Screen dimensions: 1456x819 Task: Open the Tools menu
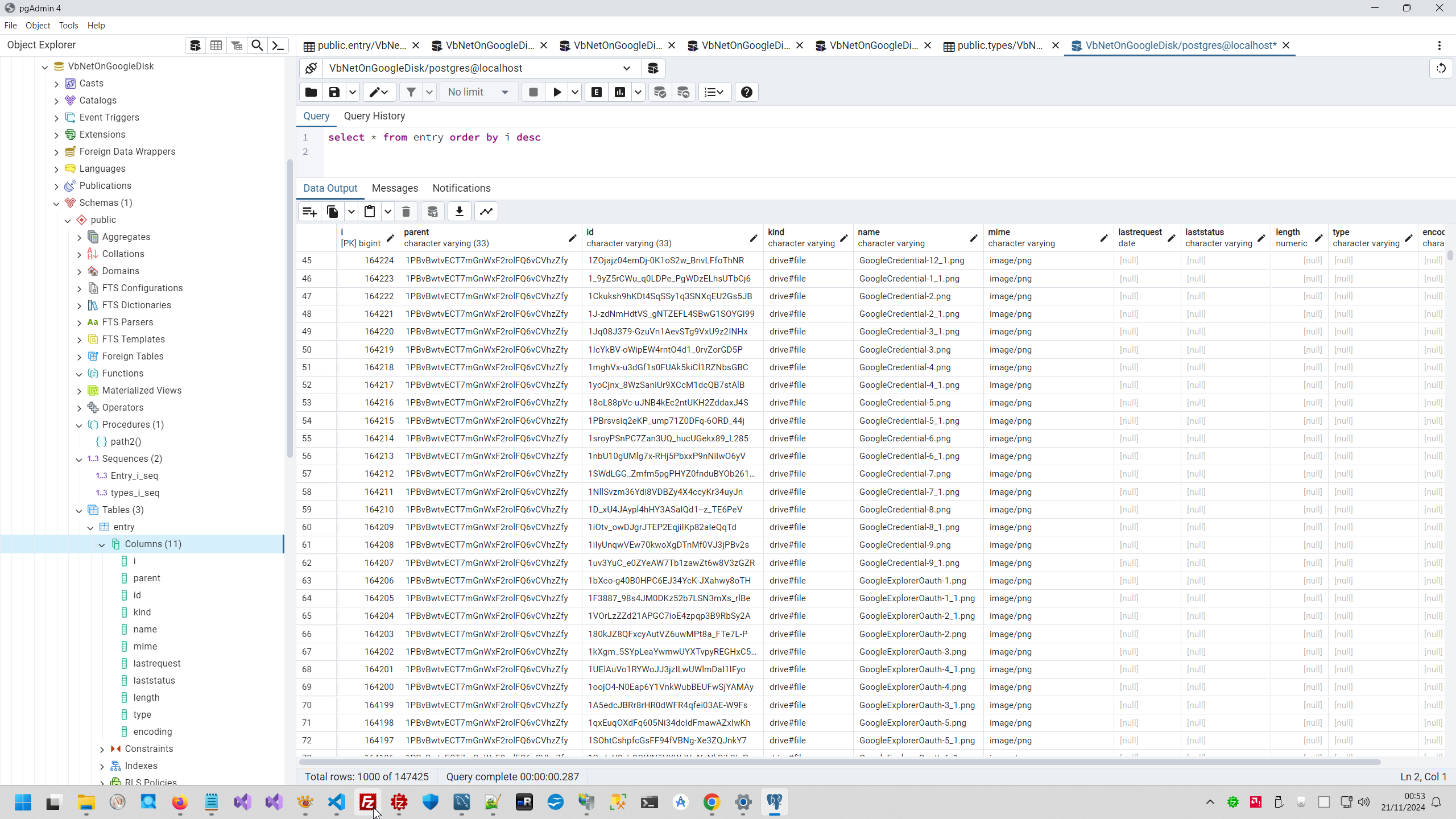68,26
